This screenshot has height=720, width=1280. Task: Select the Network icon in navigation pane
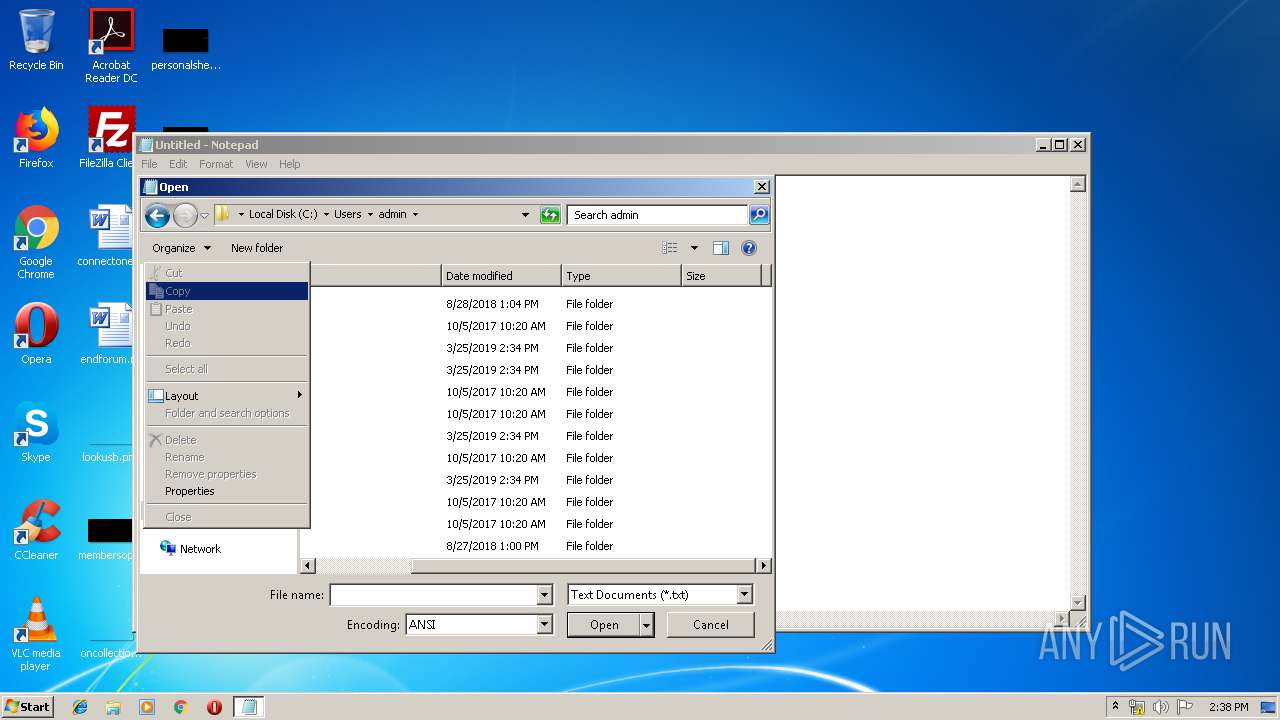click(168, 548)
